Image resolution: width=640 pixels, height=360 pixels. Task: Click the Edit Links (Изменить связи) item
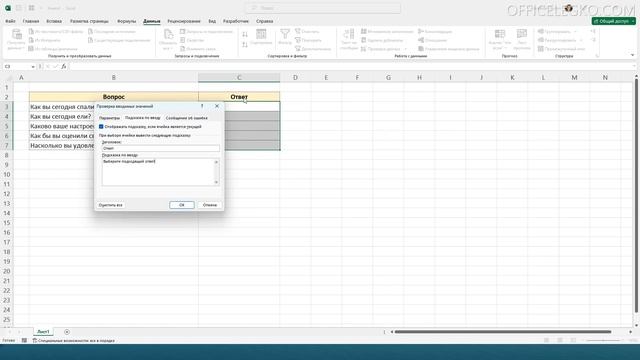(198, 49)
